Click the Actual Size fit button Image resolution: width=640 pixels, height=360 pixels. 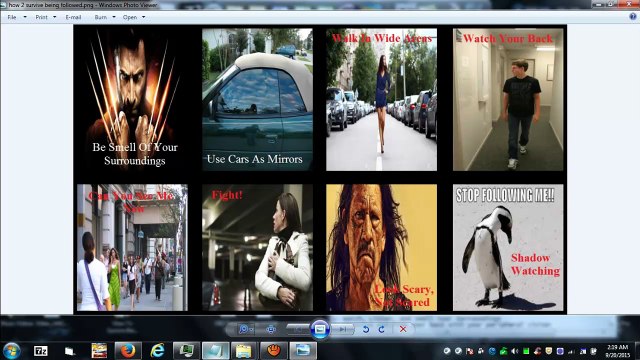[x=270, y=329]
